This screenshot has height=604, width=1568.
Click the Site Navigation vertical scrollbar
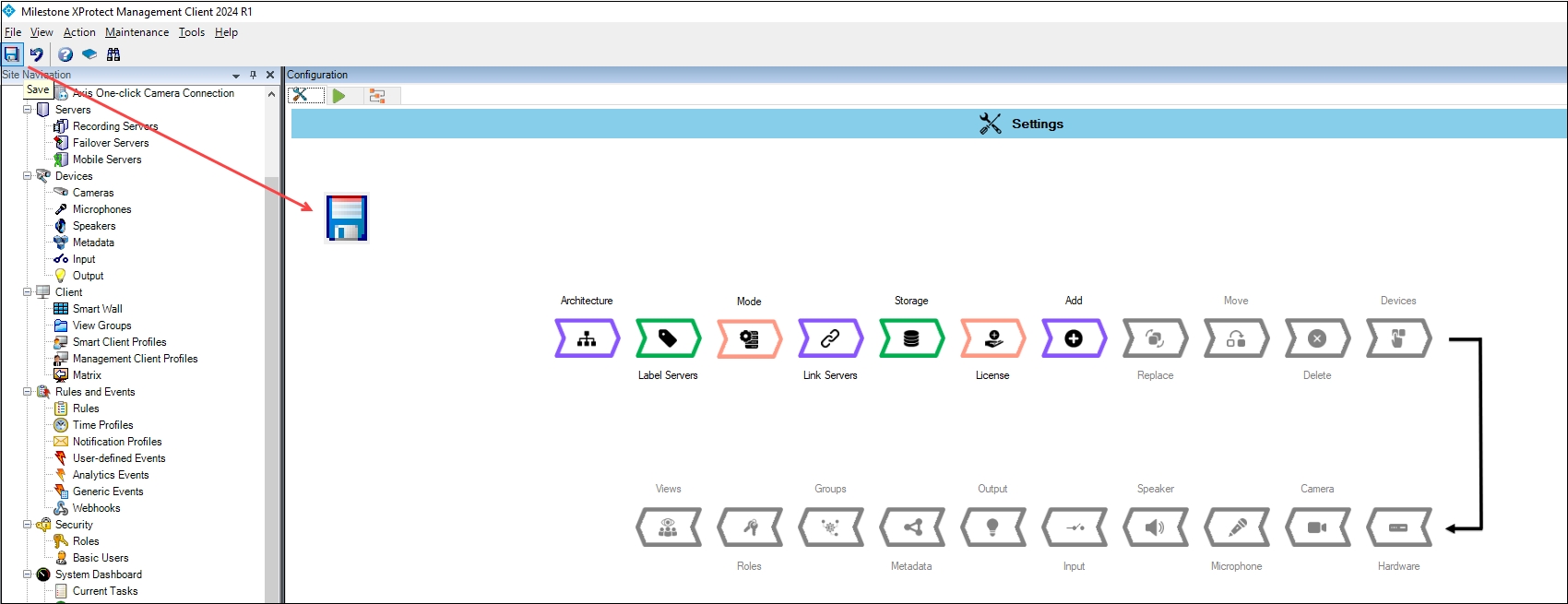pos(271,369)
